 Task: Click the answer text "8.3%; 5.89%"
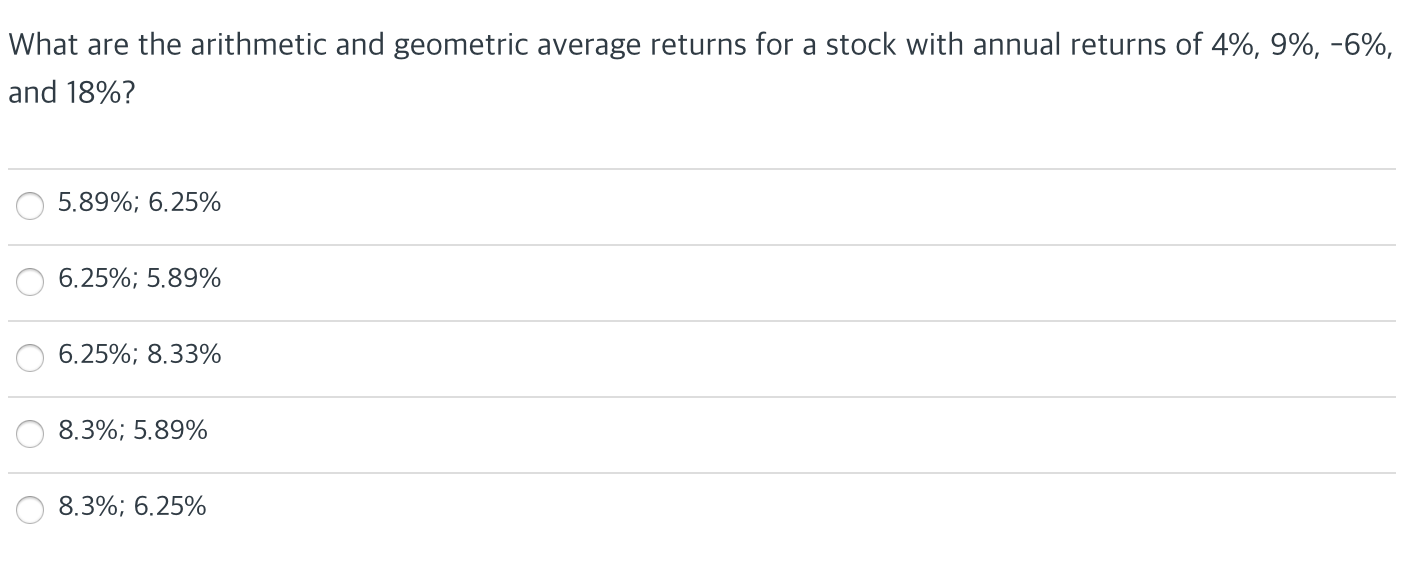tap(132, 431)
